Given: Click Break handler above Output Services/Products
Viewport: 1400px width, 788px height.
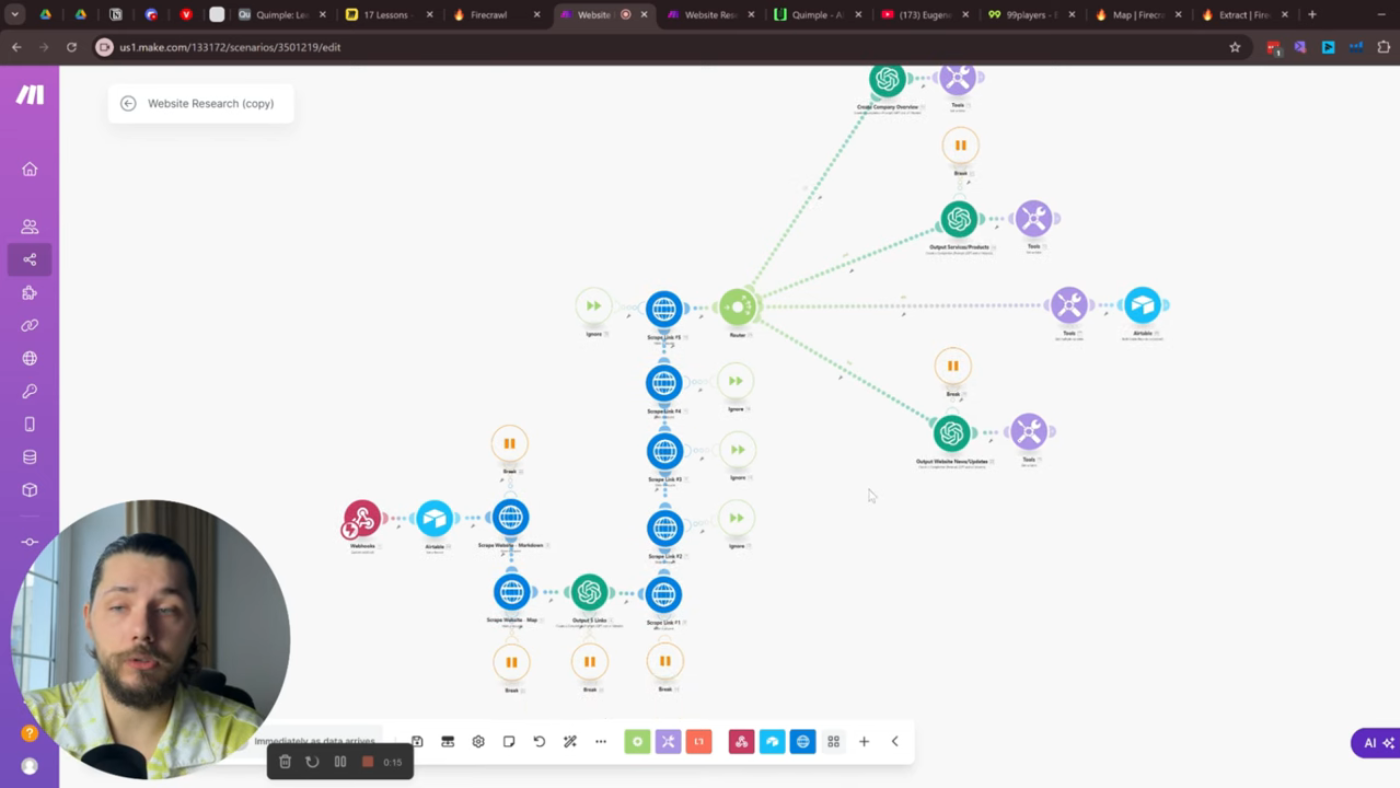Looking at the screenshot, I should click(x=961, y=146).
